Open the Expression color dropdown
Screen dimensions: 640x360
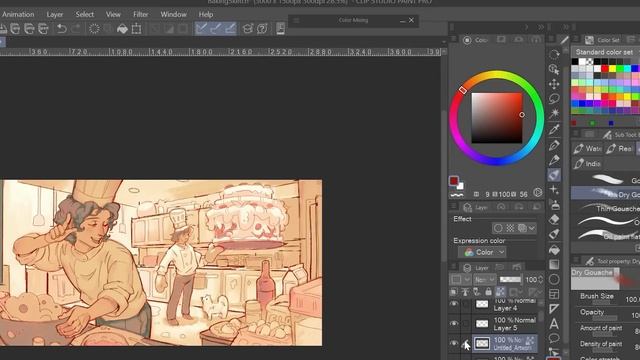click(482, 252)
